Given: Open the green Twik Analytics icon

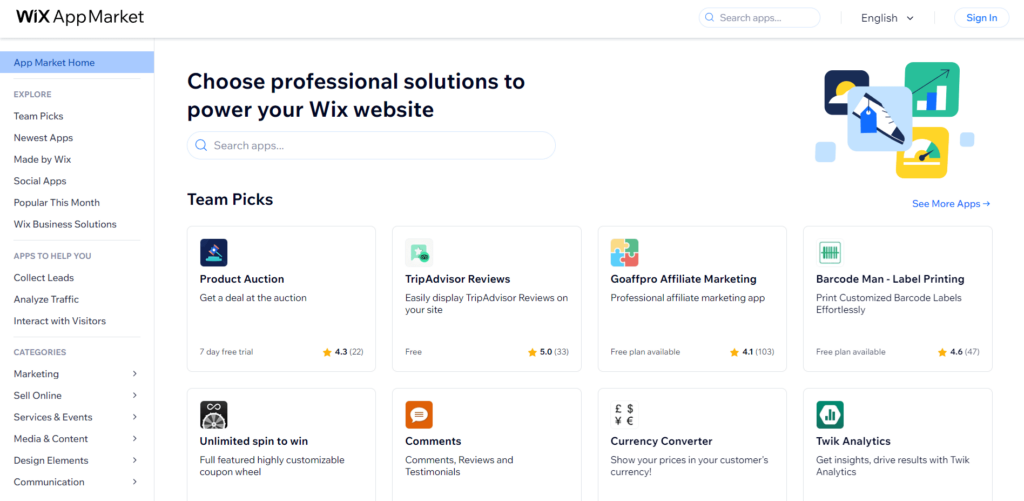Looking at the screenshot, I should (829, 415).
